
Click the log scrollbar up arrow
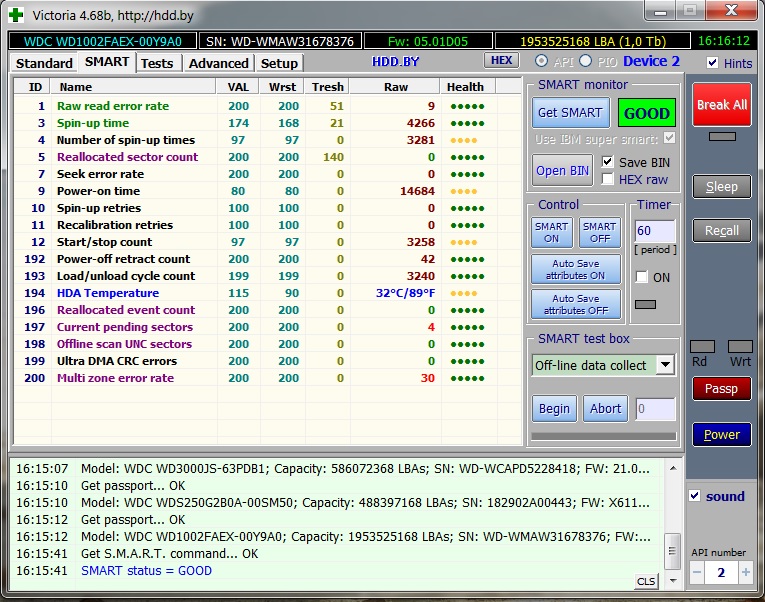[x=673, y=468]
